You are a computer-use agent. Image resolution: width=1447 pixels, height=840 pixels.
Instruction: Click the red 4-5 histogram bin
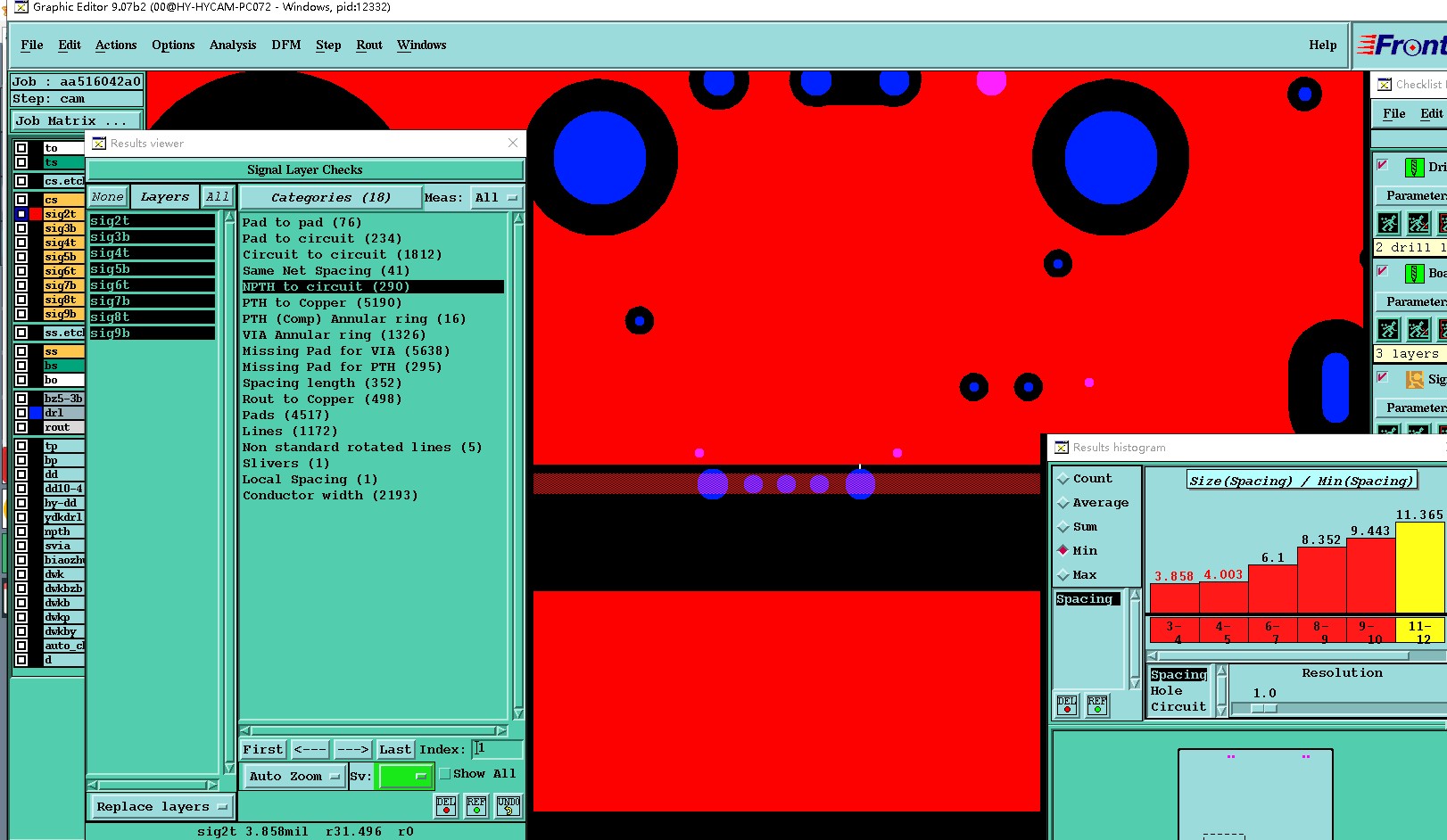1224,630
